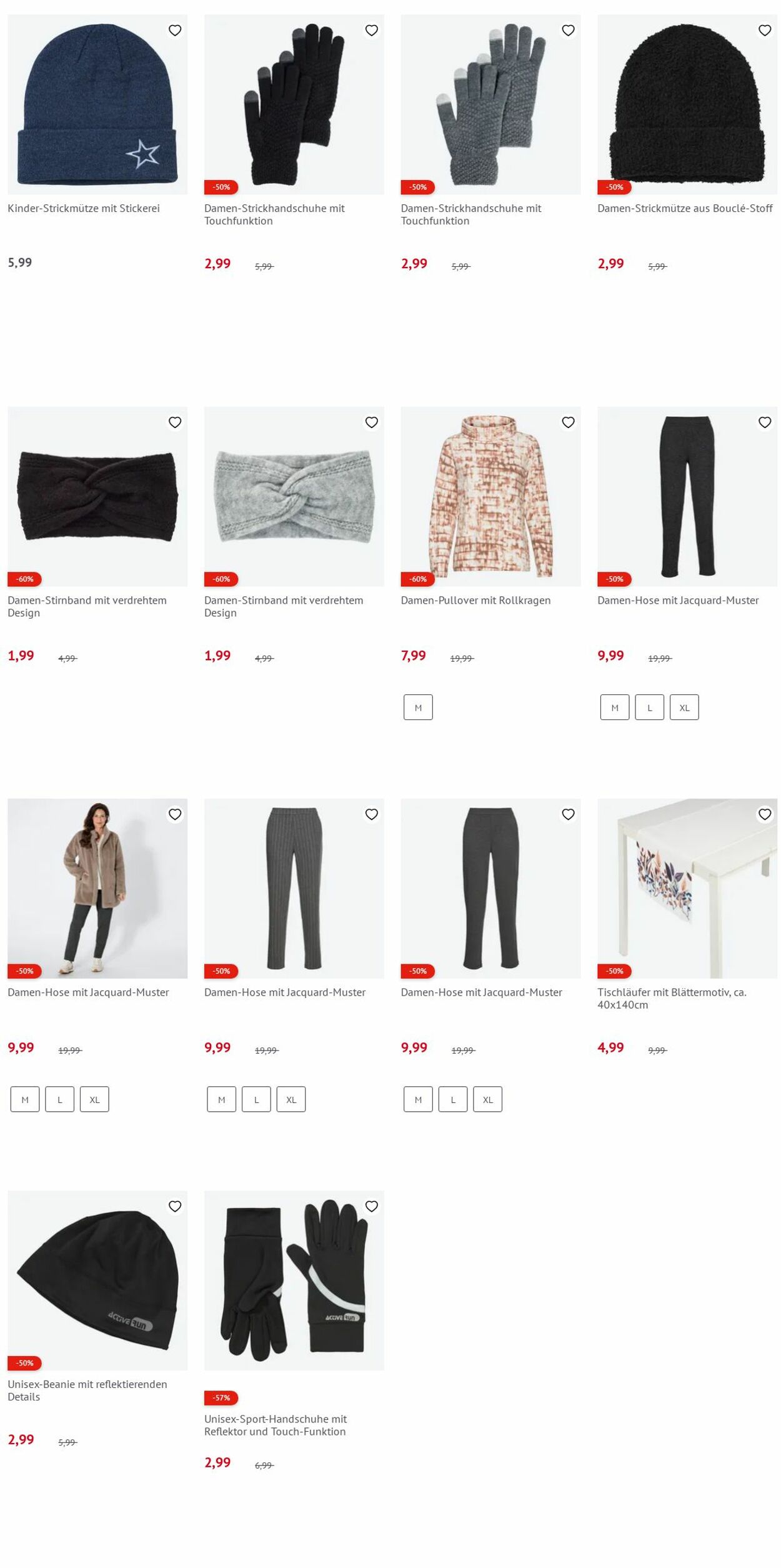
Task: Heart the Unisex-Beanie product
Action: 175,1206
